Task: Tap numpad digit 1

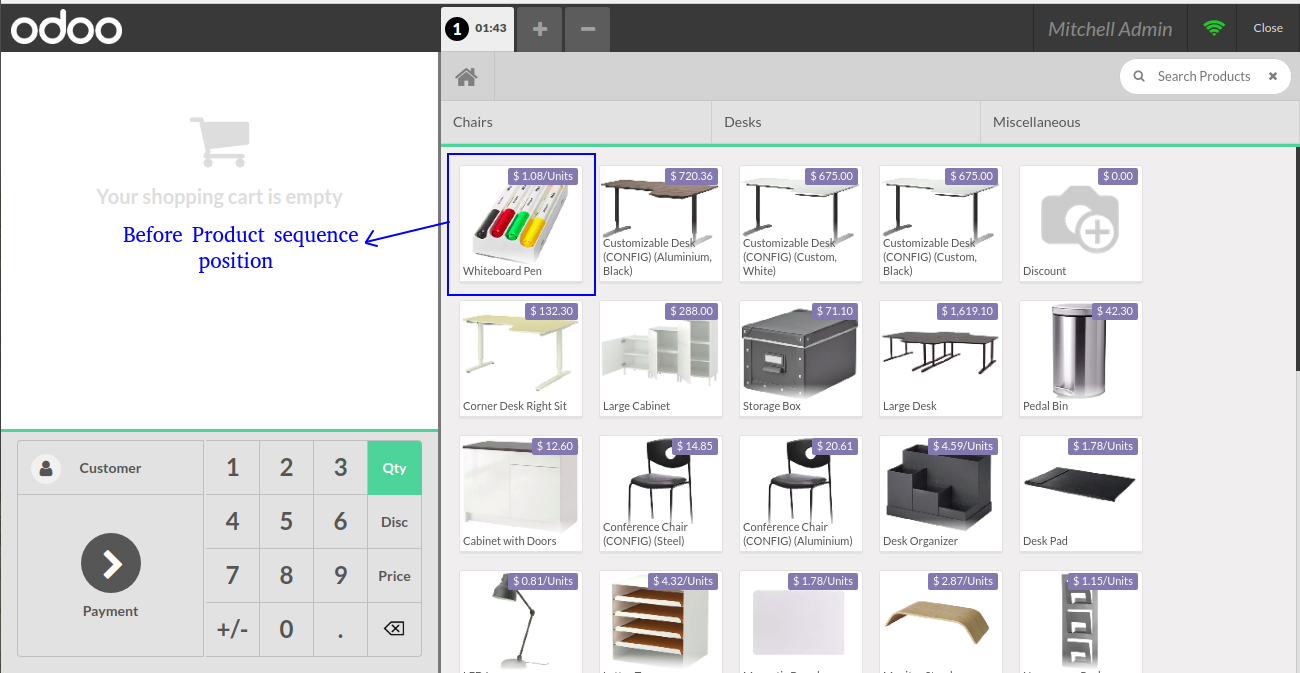Action: pos(232,468)
